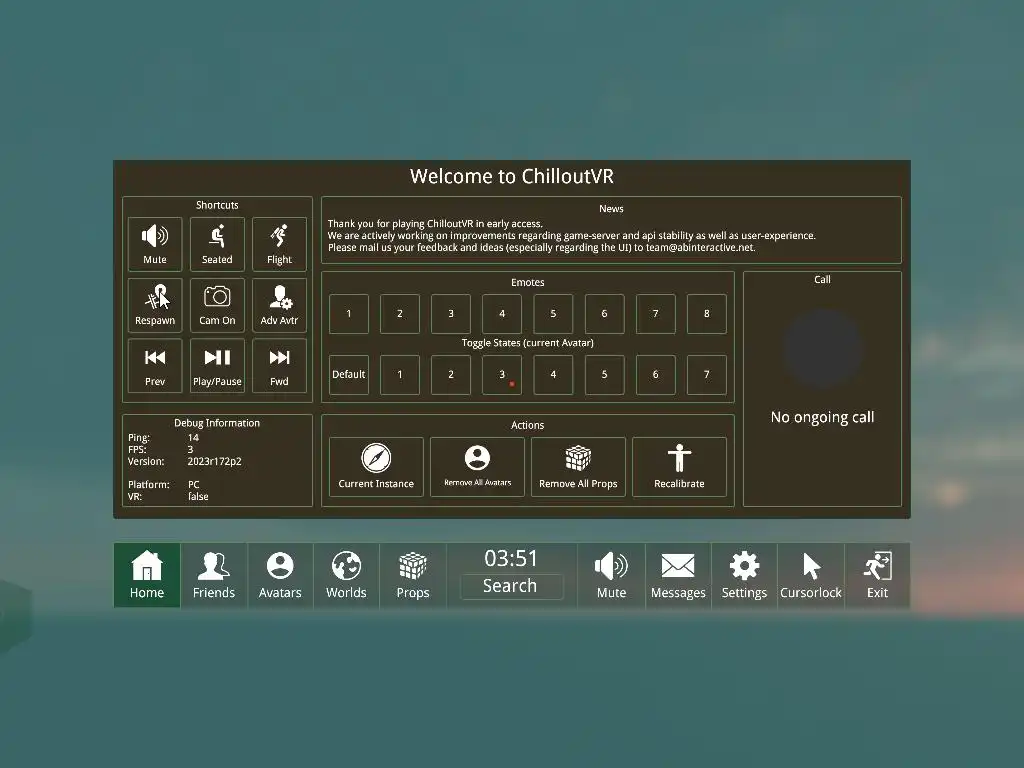Open the Avatars tab
Viewport: 1024px width, 768px height.
[x=280, y=575]
